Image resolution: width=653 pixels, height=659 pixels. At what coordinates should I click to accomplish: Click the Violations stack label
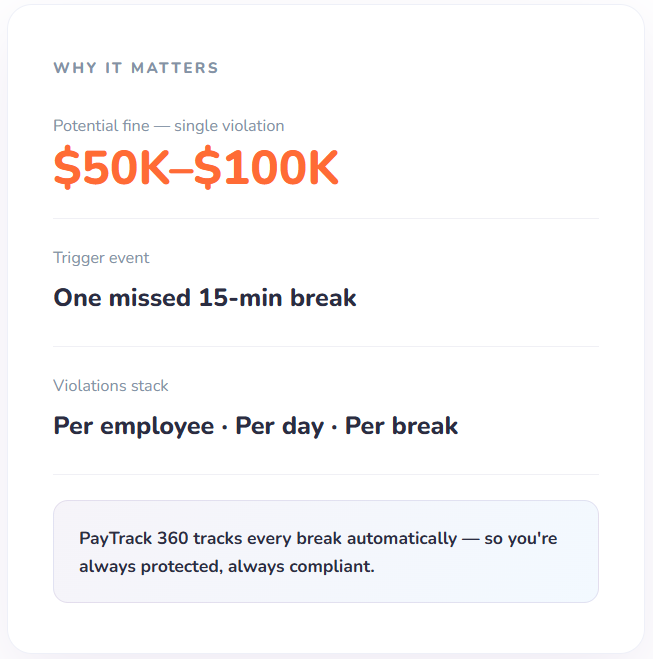point(111,386)
